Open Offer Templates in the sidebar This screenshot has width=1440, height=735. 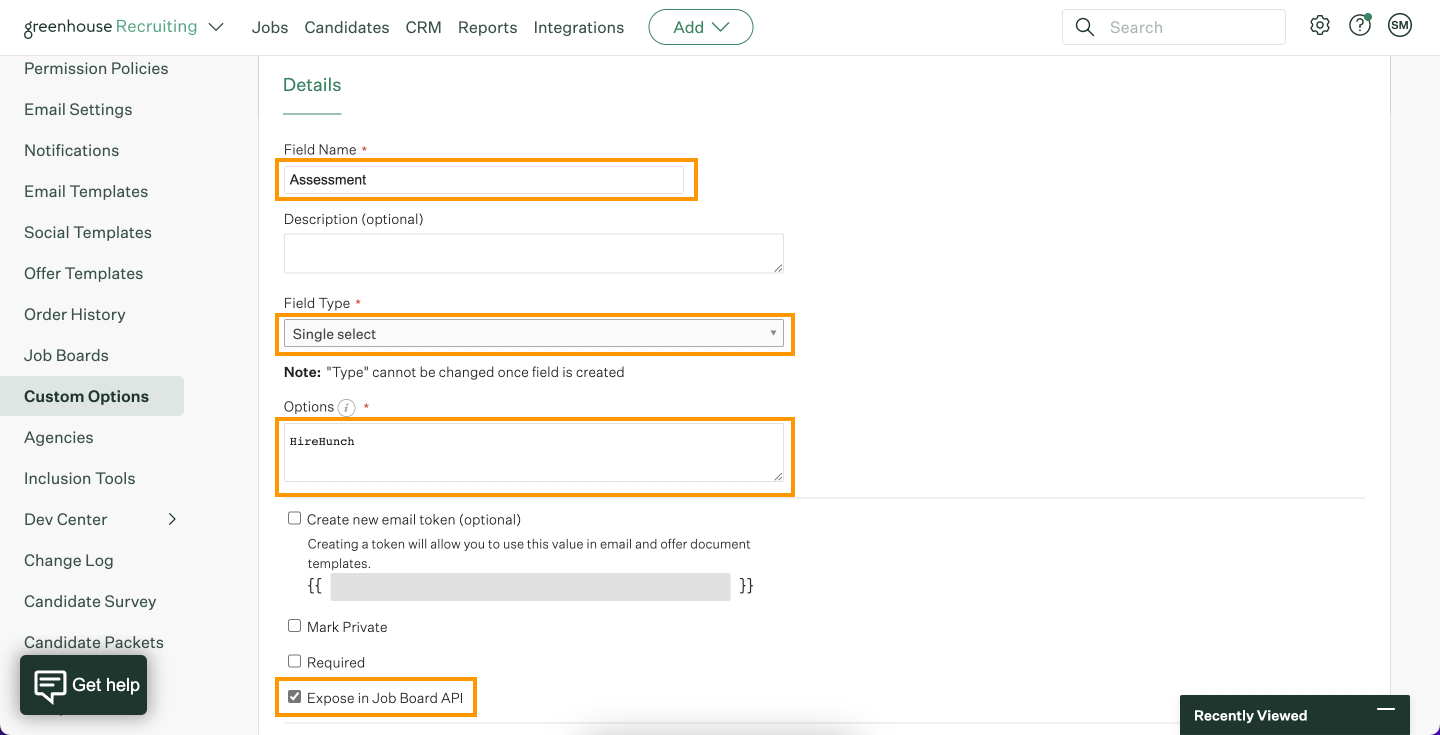(x=84, y=273)
